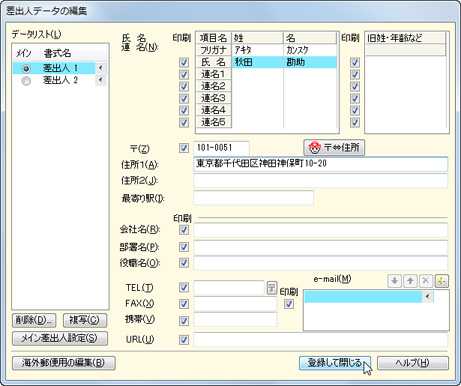The image size is (461, 386).
Task: Click the TEL number format icon
Action: [272, 288]
